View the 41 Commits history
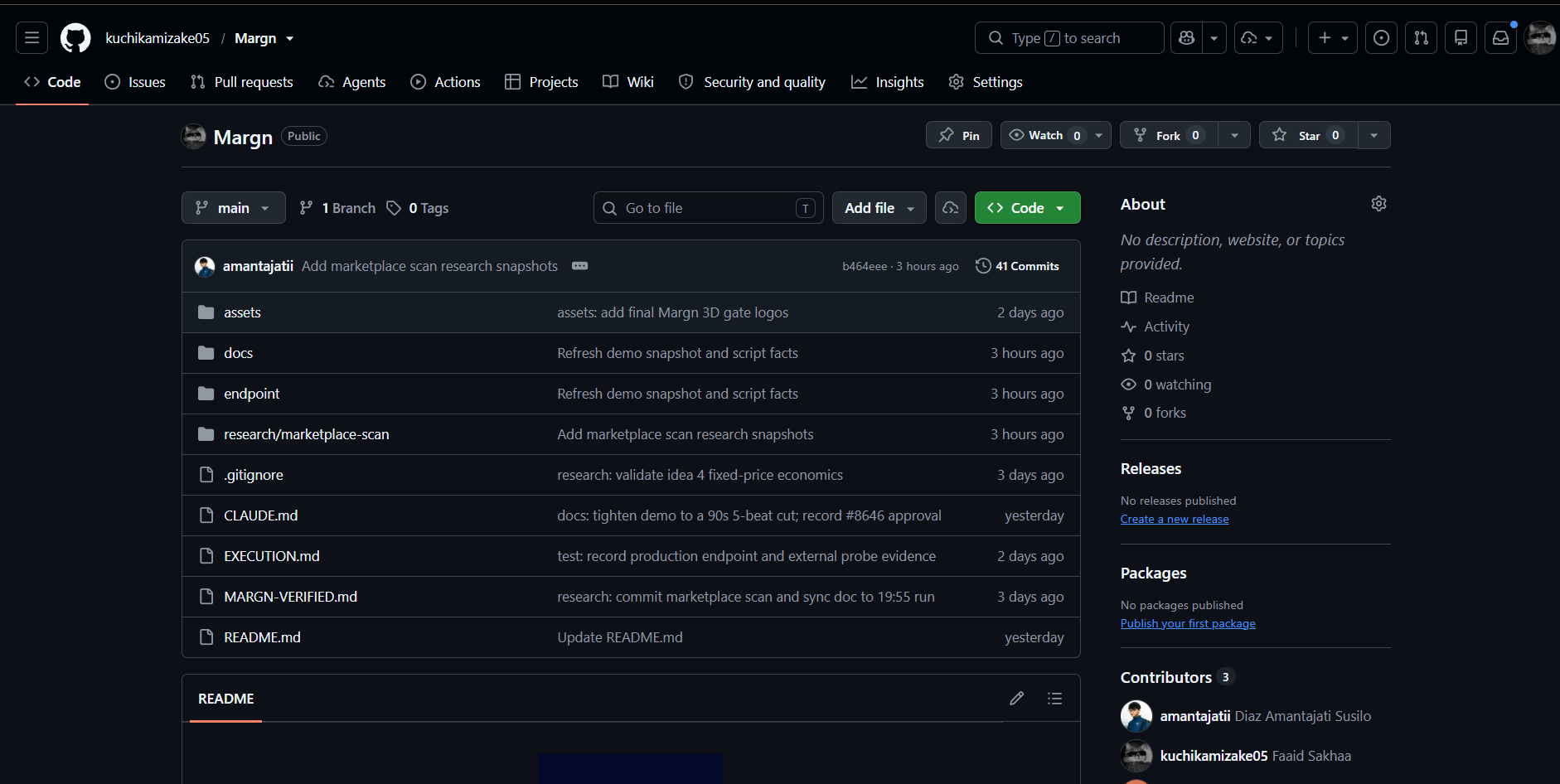This screenshot has height=784, width=1560. (x=1017, y=266)
